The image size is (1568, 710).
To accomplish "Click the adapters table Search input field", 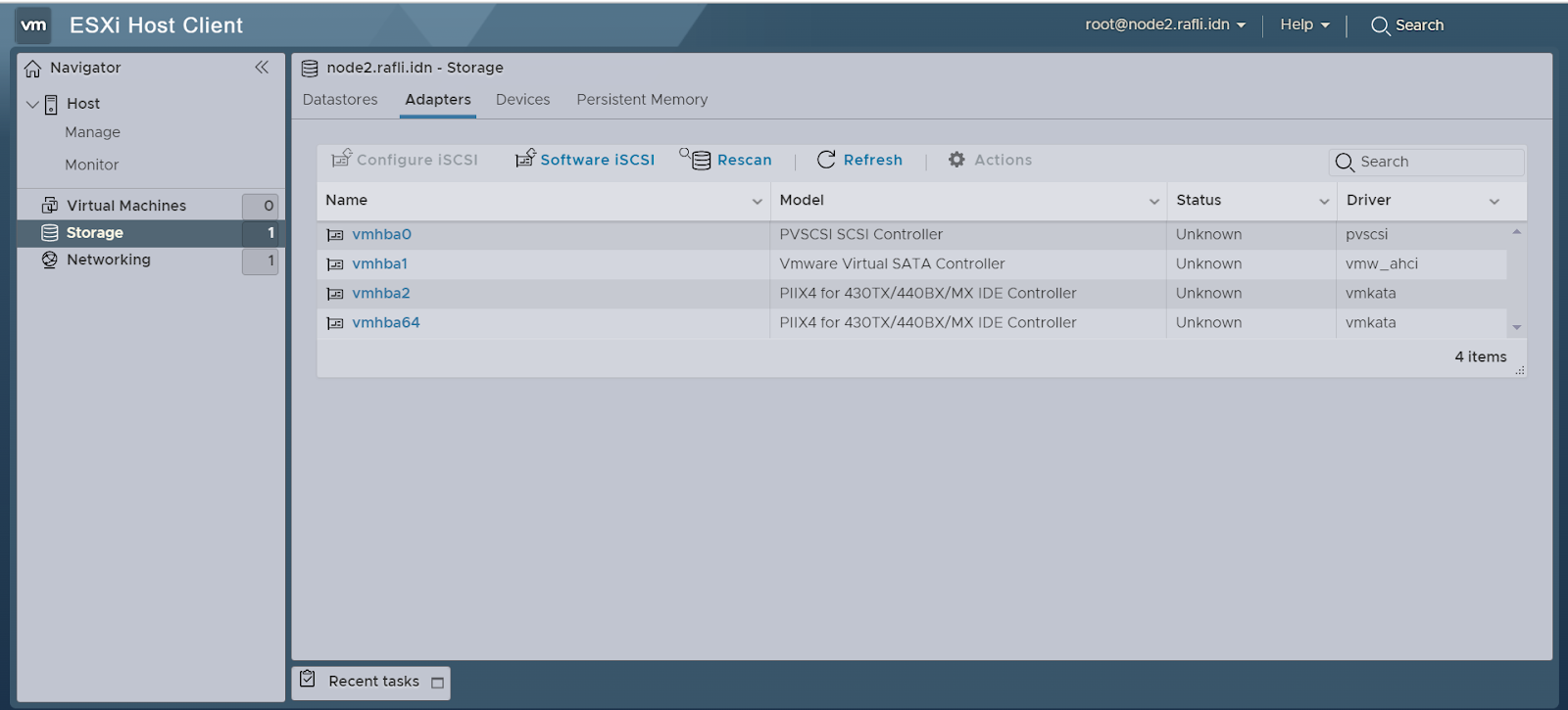I will pos(1427,162).
